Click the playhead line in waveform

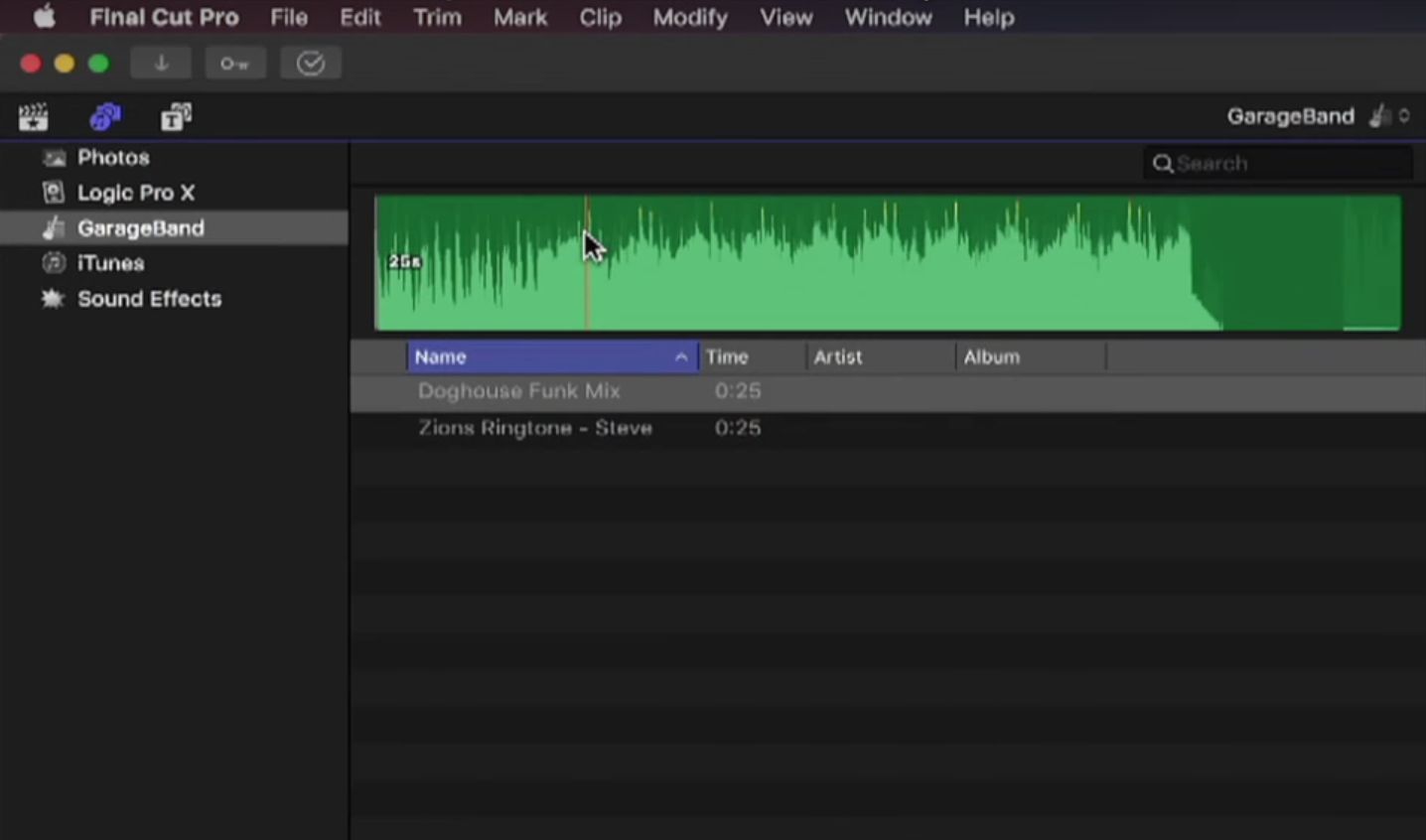click(x=587, y=263)
